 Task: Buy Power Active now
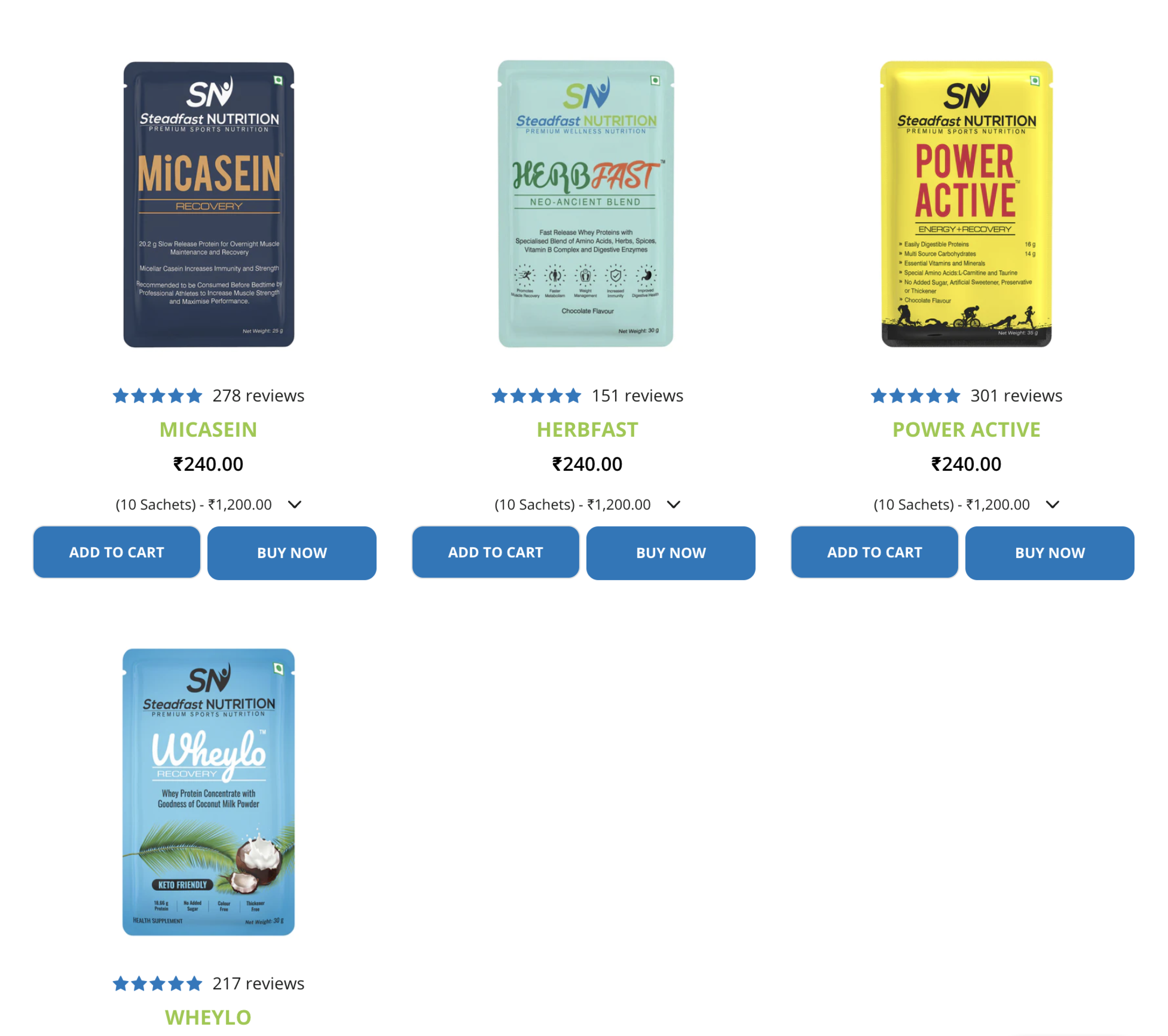click(x=1050, y=553)
